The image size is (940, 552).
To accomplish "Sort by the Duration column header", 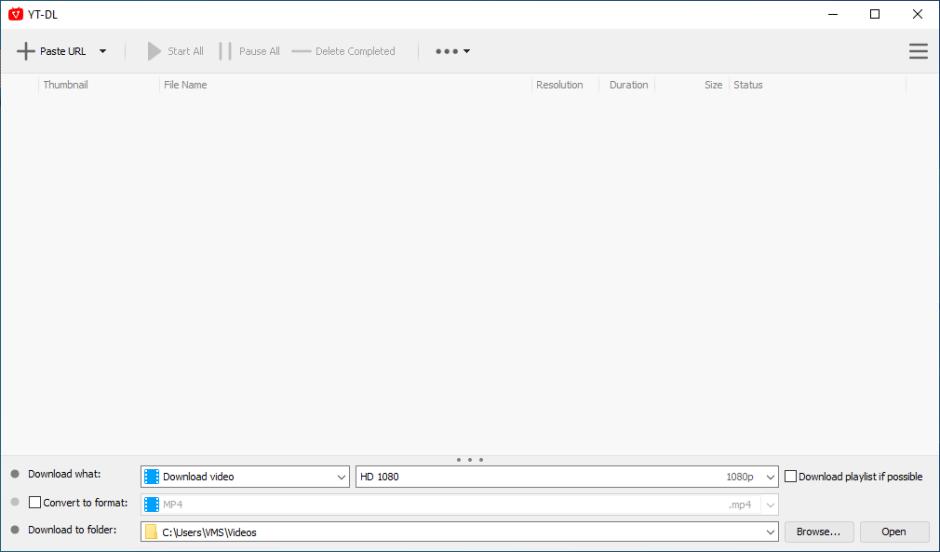I will point(628,85).
